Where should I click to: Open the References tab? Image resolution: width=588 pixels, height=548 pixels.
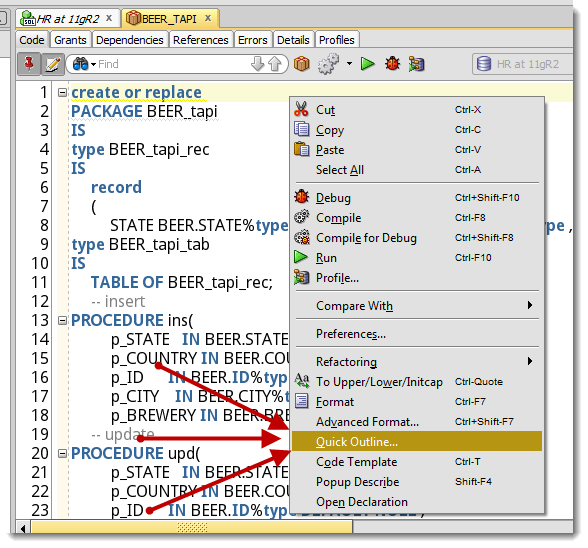(201, 40)
